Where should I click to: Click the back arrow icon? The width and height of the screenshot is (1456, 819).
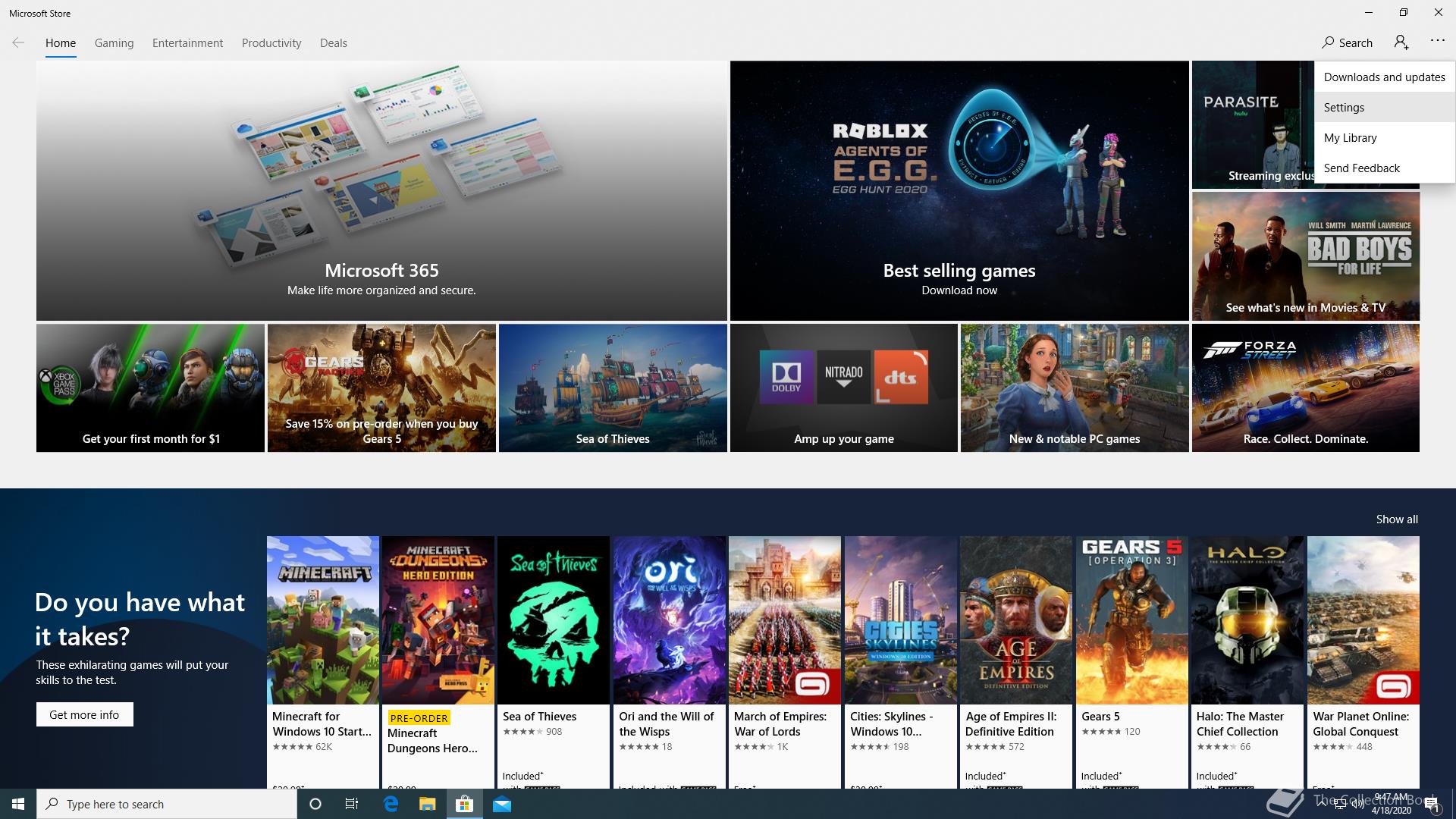tap(18, 43)
